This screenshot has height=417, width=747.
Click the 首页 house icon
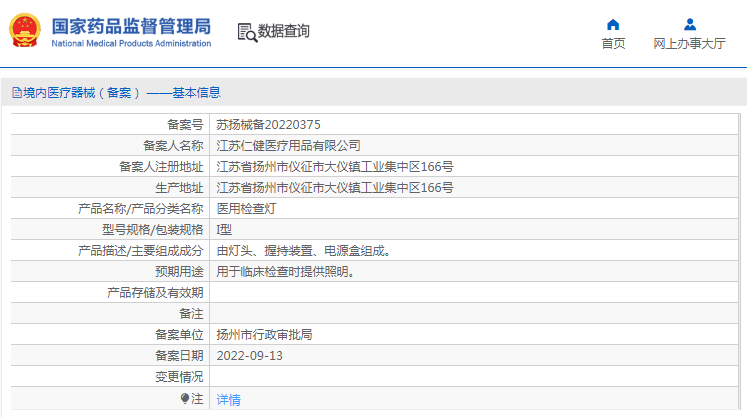tap(613, 24)
